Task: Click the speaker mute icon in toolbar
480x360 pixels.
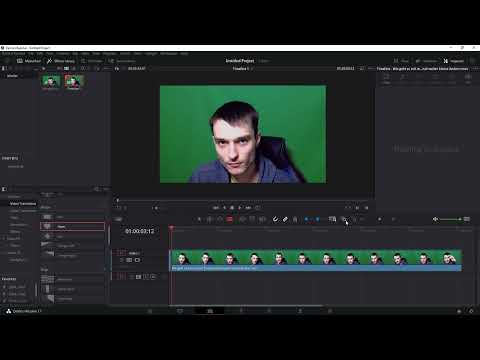Action: (x=435, y=219)
